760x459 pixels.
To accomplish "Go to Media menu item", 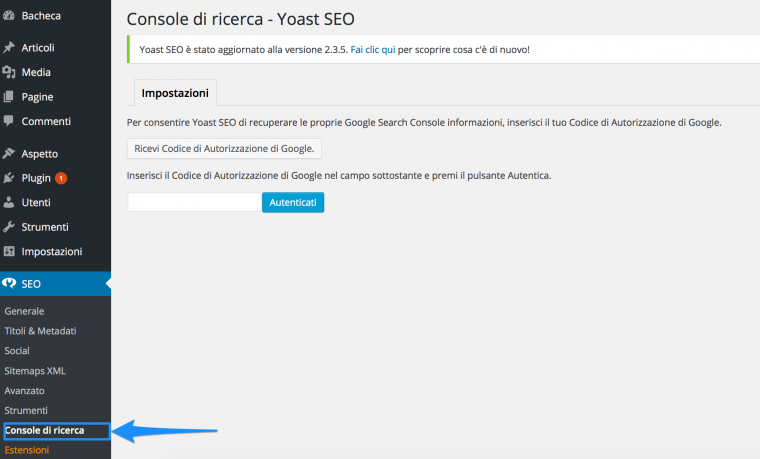I will [36, 72].
